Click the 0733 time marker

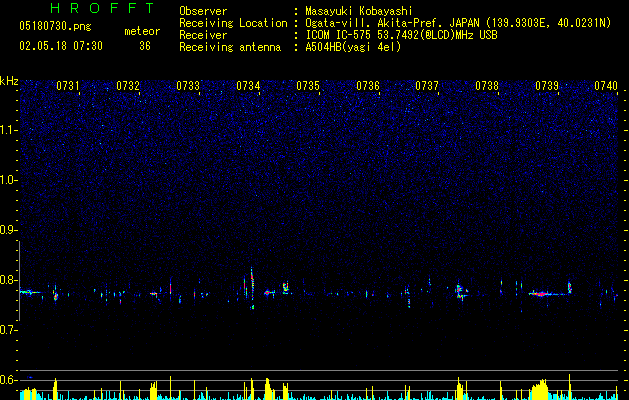[x=188, y=86]
